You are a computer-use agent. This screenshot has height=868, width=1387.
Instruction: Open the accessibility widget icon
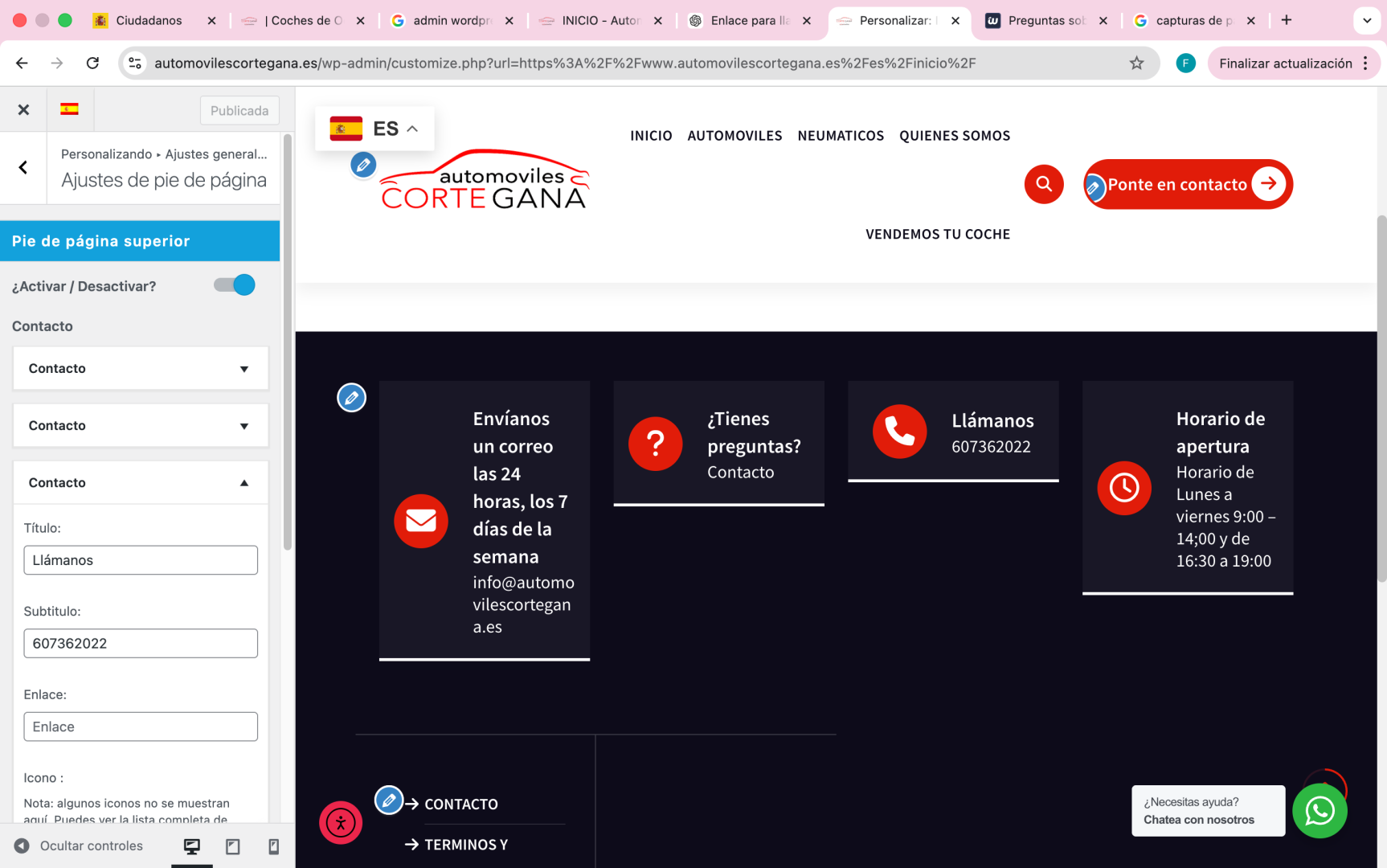pyautogui.click(x=341, y=822)
